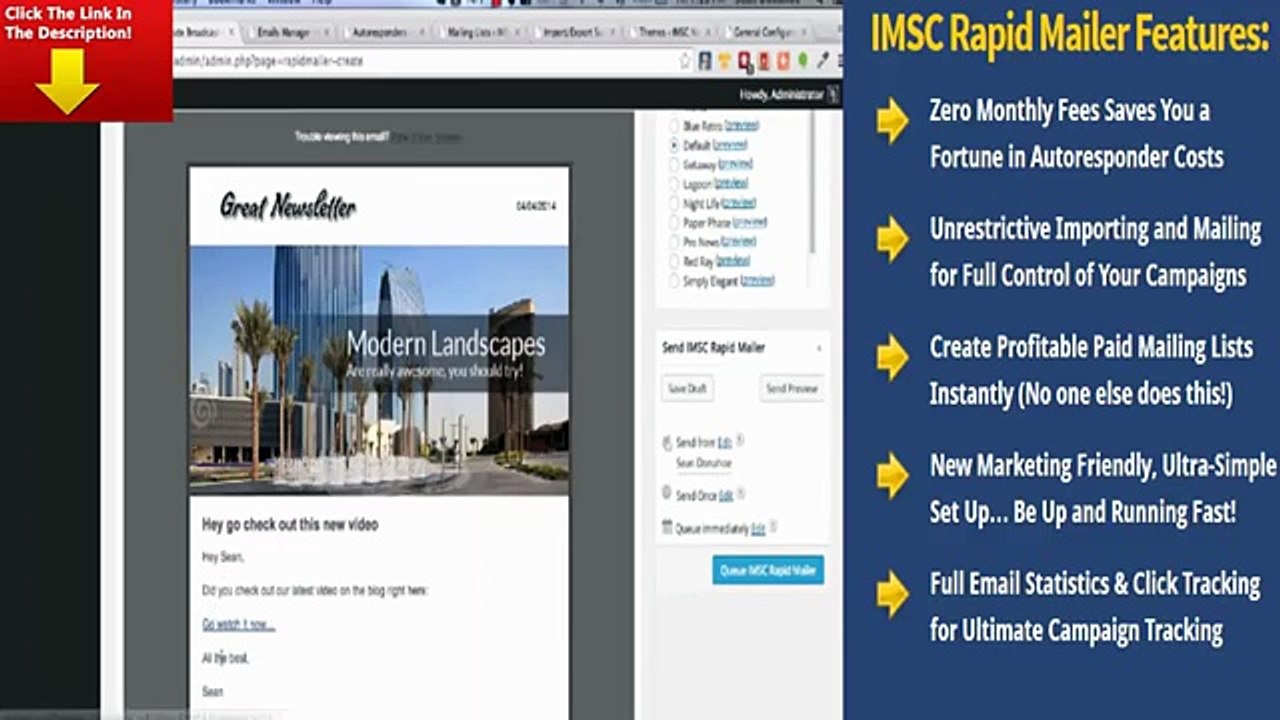Select the Getaway theme radio button
Screen dimensions: 1280x720
click(x=675, y=164)
